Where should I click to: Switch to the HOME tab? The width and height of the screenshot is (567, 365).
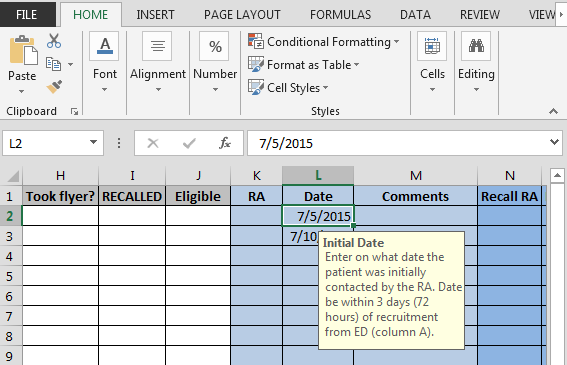point(90,14)
